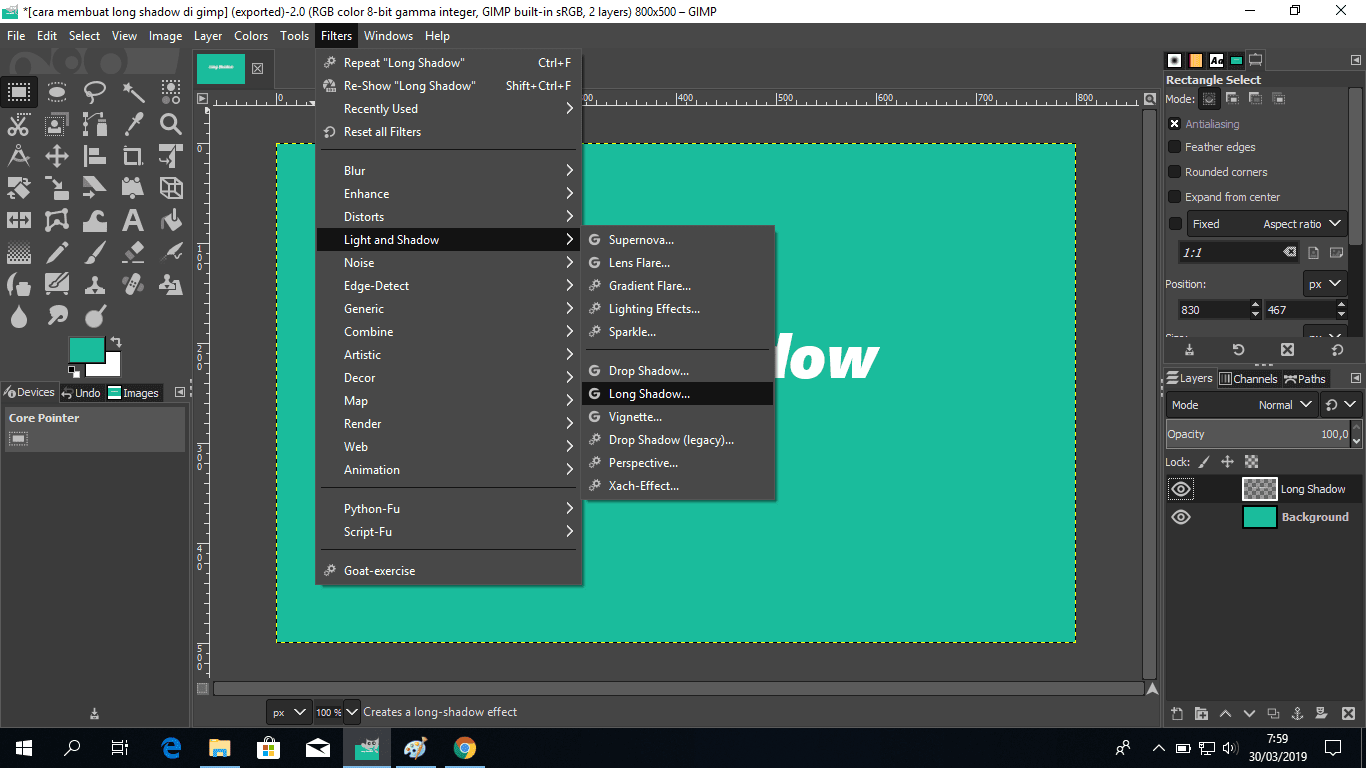
Task: Select the Text tool
Action: [133, 219]
